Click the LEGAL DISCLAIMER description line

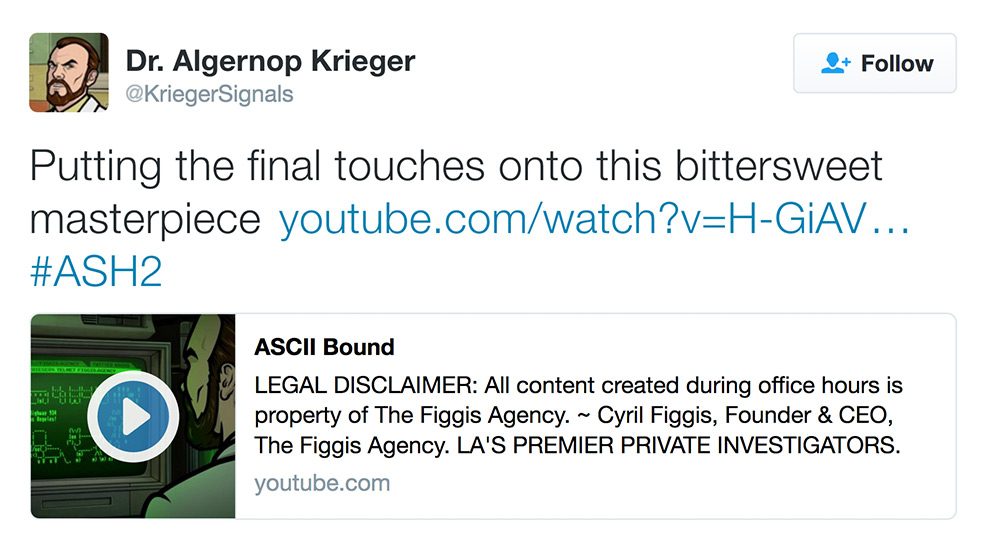tap(578, 385)
